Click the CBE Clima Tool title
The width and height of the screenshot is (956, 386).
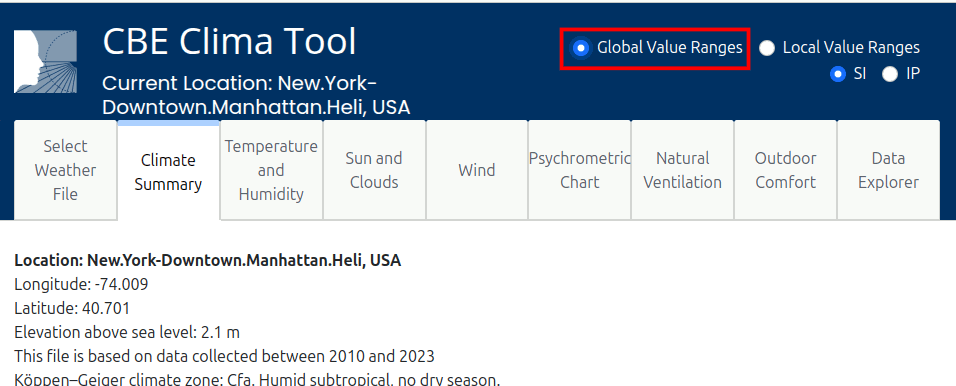(229, 42)
